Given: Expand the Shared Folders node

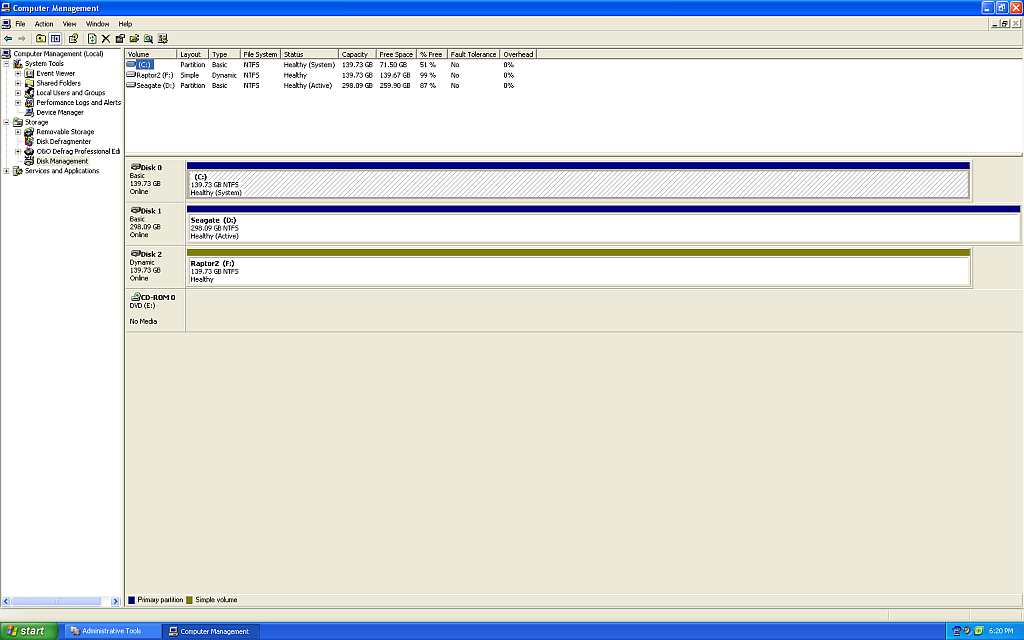Looking at the screenshot, I should click(x=18, y=83).
